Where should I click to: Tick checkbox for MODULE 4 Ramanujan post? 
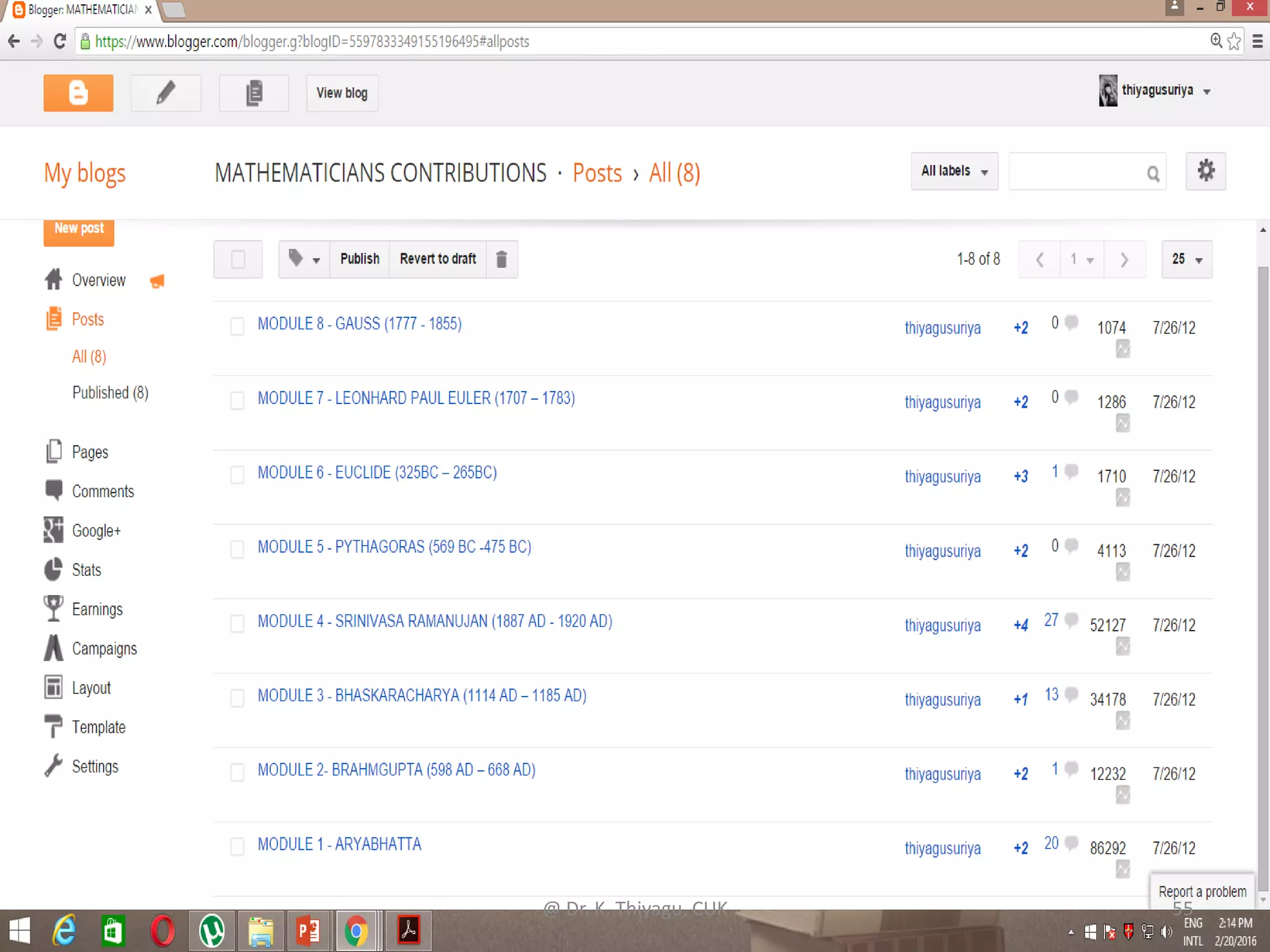point(237,624)
